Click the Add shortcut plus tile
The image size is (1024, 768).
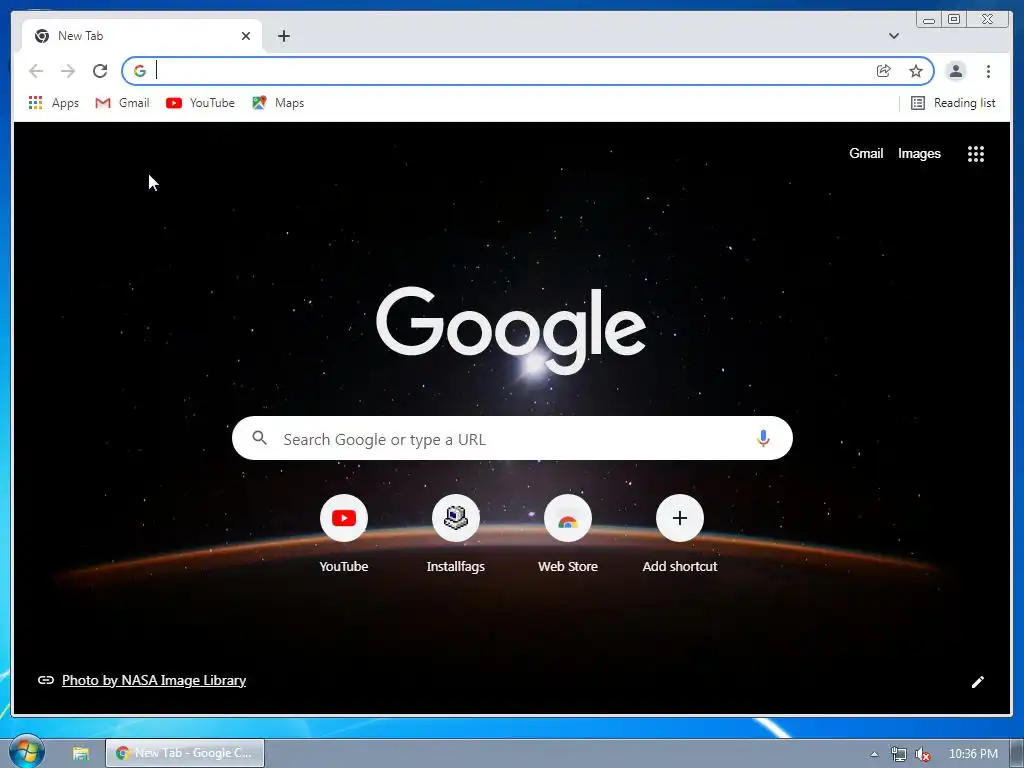[x=680, y=535]
